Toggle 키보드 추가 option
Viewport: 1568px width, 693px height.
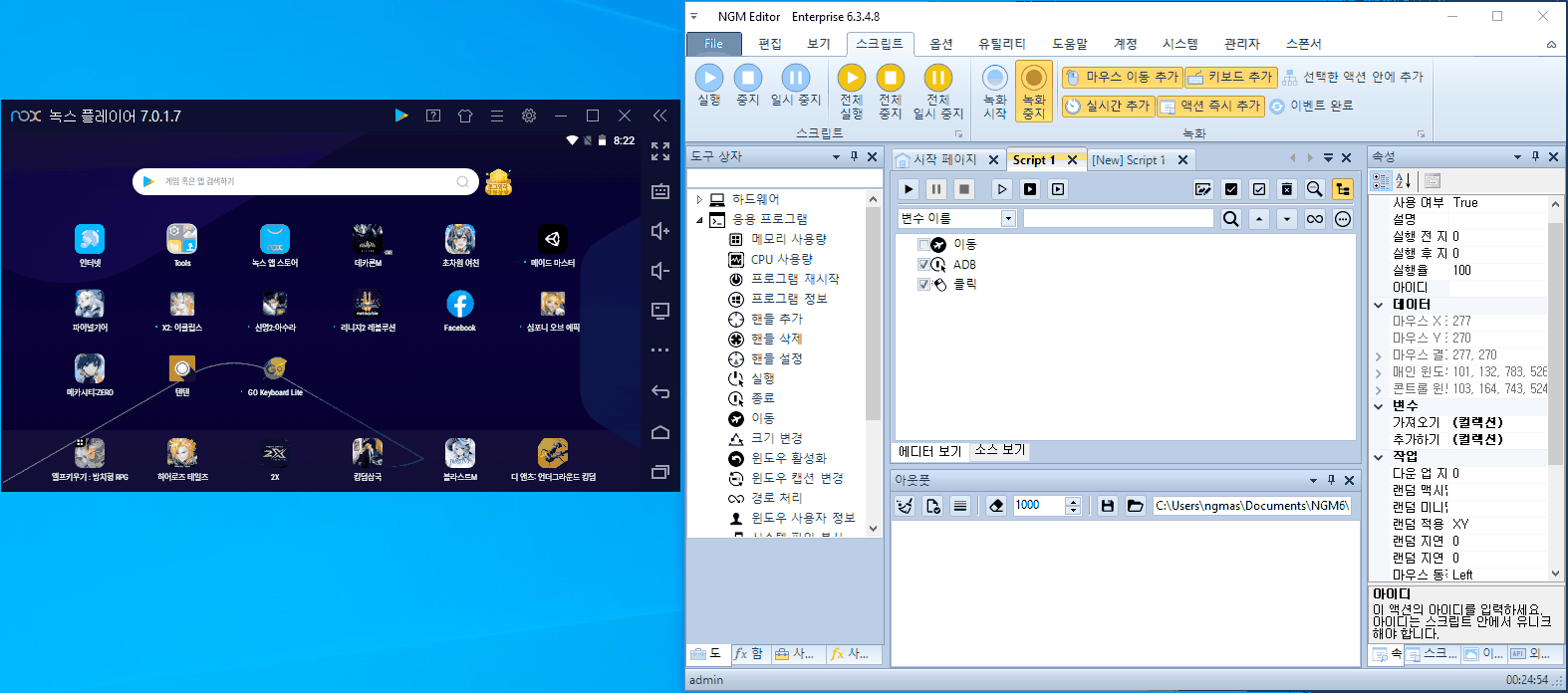1230,77
